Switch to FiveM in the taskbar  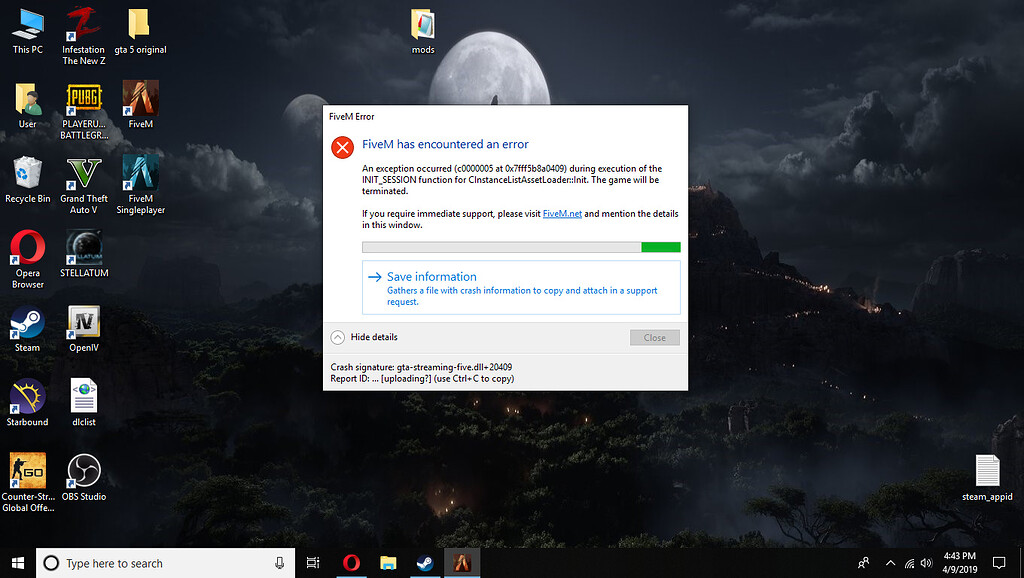pos(462,563)
